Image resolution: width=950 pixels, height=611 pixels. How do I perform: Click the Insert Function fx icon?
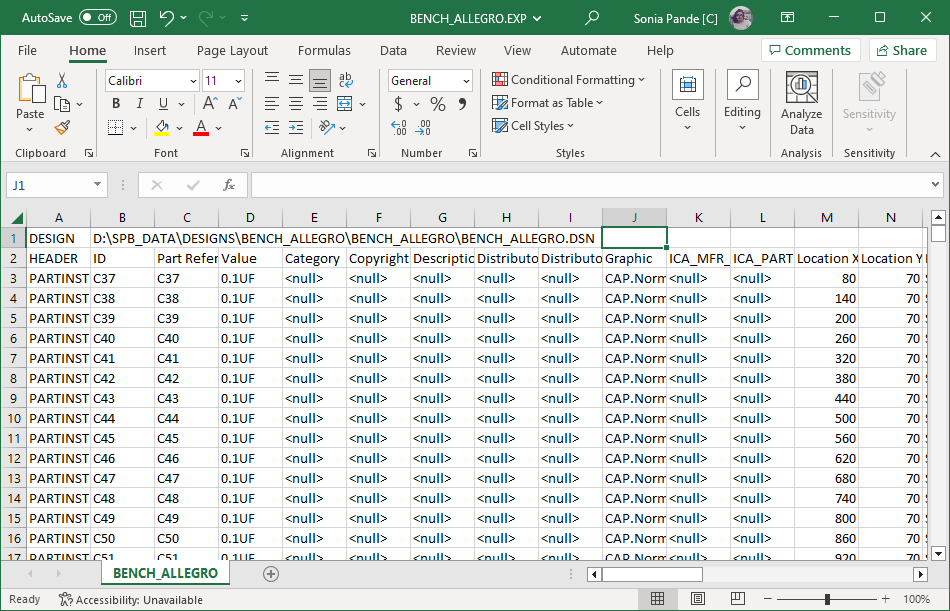(x=228, y=185)
